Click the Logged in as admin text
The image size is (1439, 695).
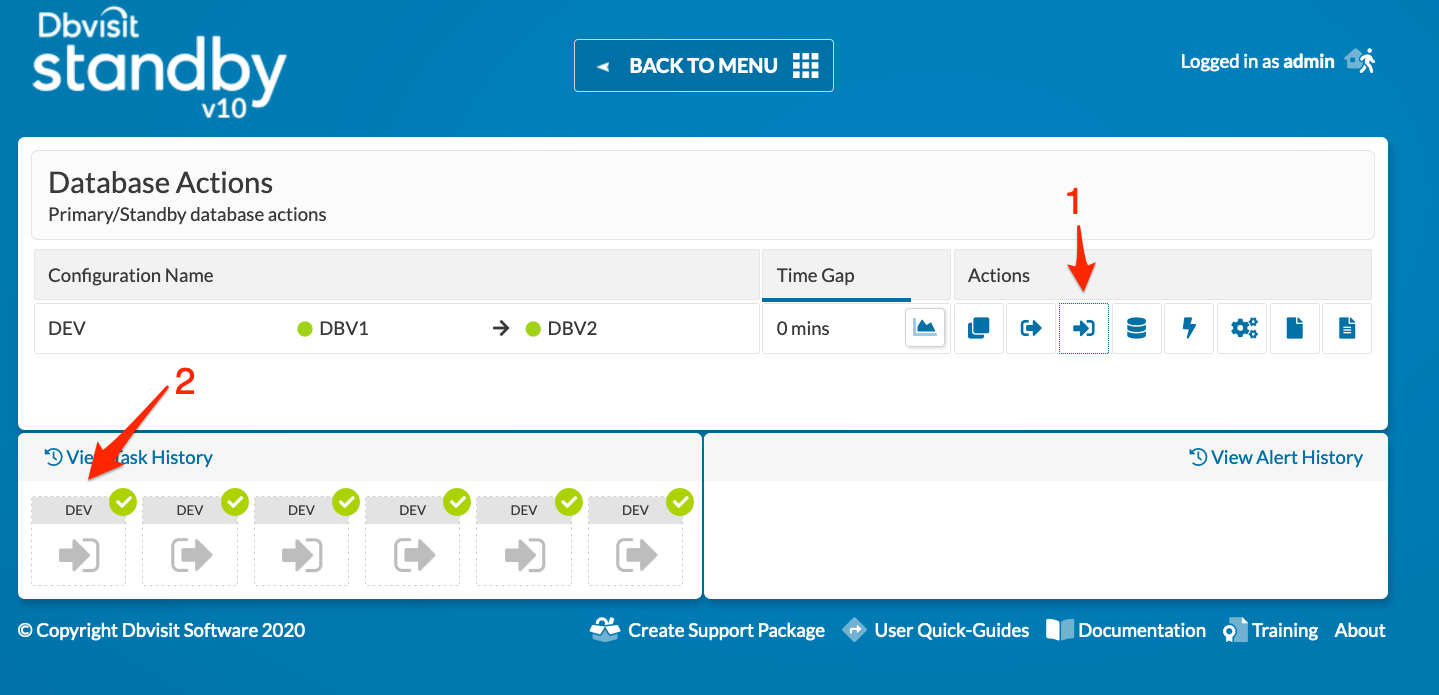click(1257, 62)
